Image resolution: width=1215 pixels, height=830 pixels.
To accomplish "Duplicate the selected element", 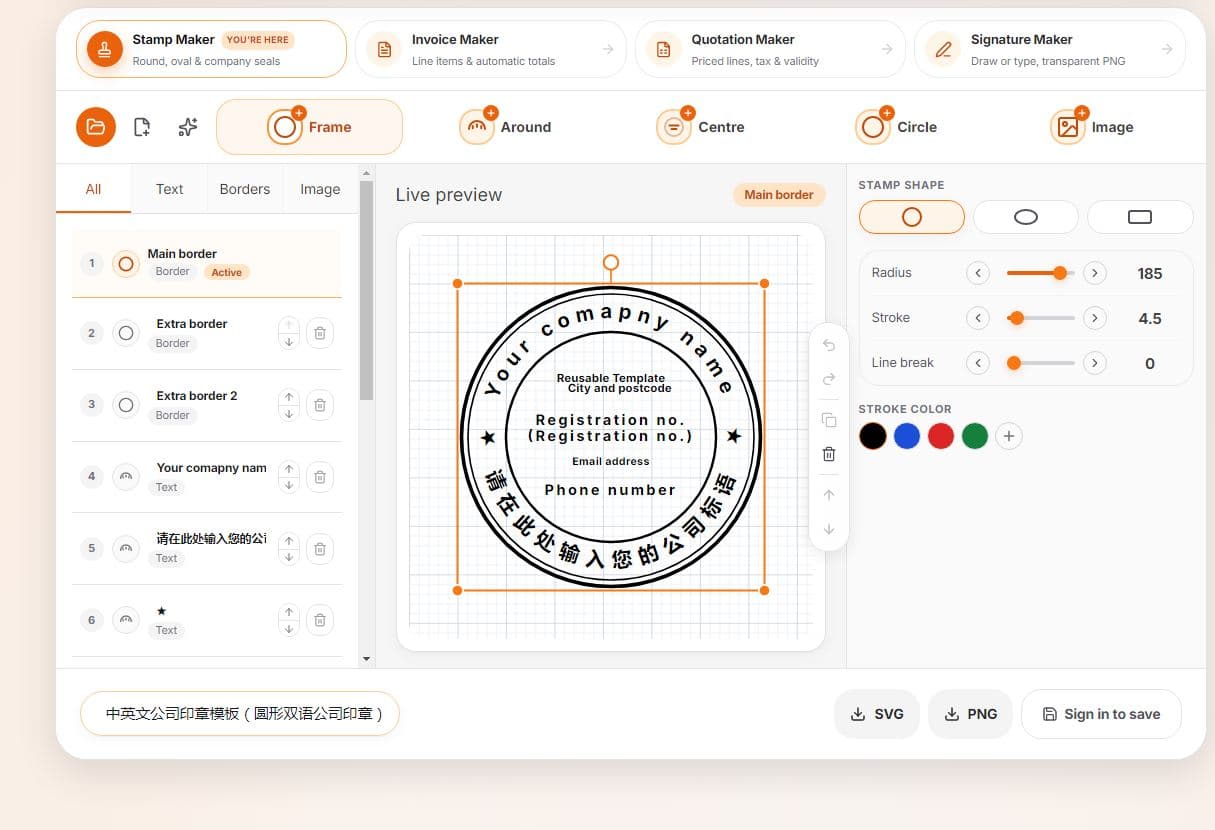I will pyautogui.click(x=829, y=420).
